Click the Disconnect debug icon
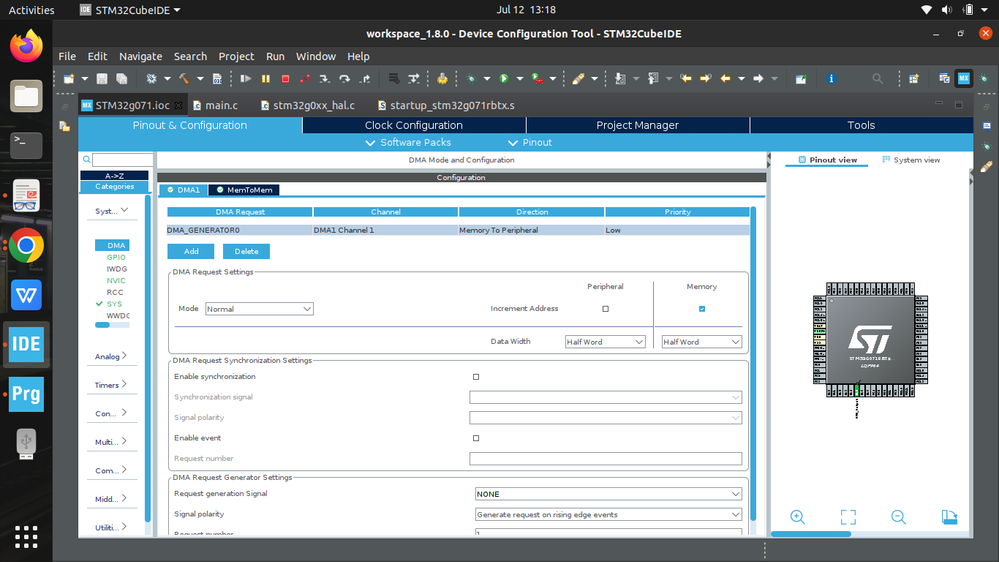Screen dimensions: 999x562 point(305,78)
